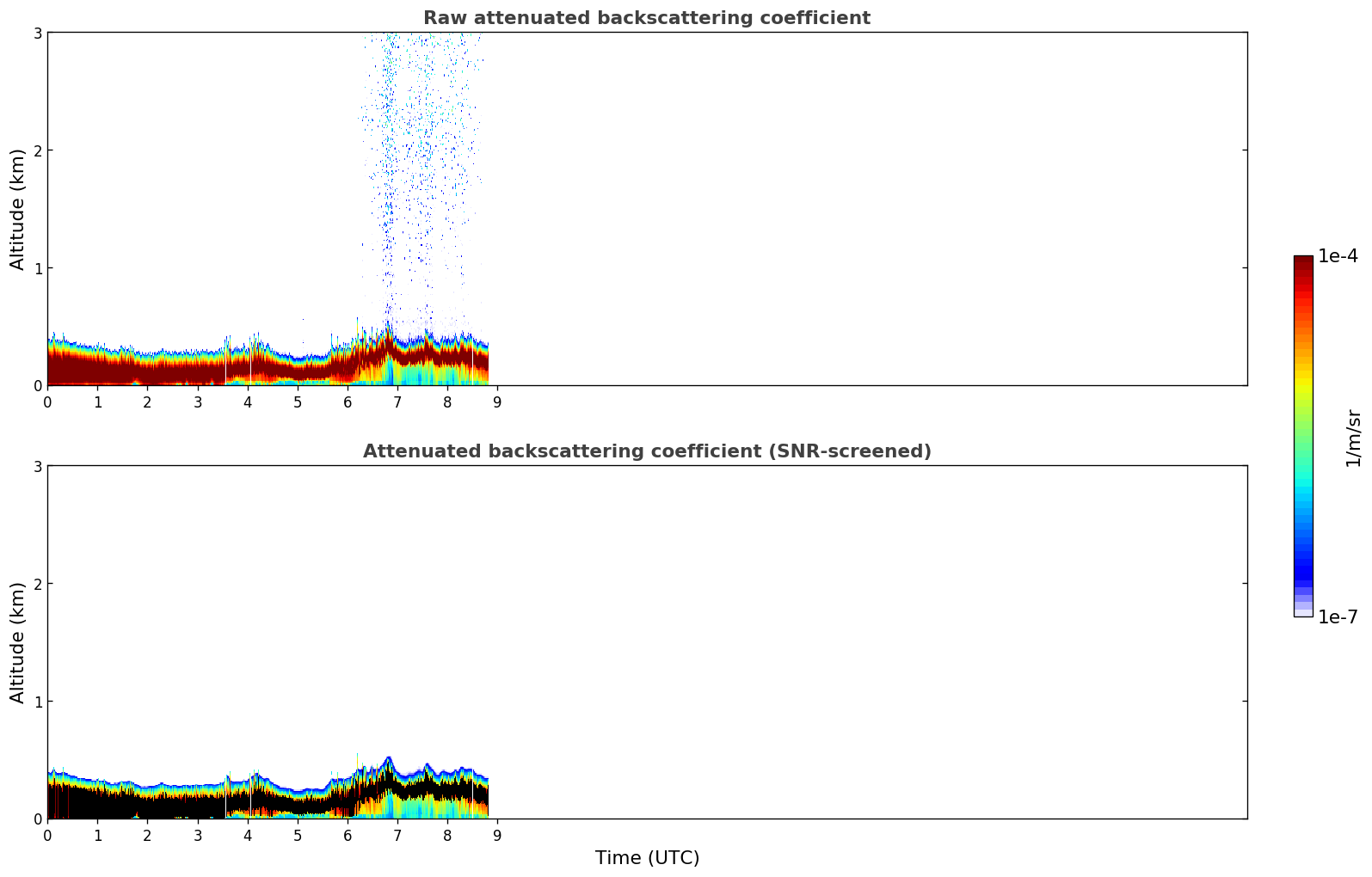Click the 'Time (UTC)' x-axis label
This screenshot has height=877, width=1372.
point(647,858)
